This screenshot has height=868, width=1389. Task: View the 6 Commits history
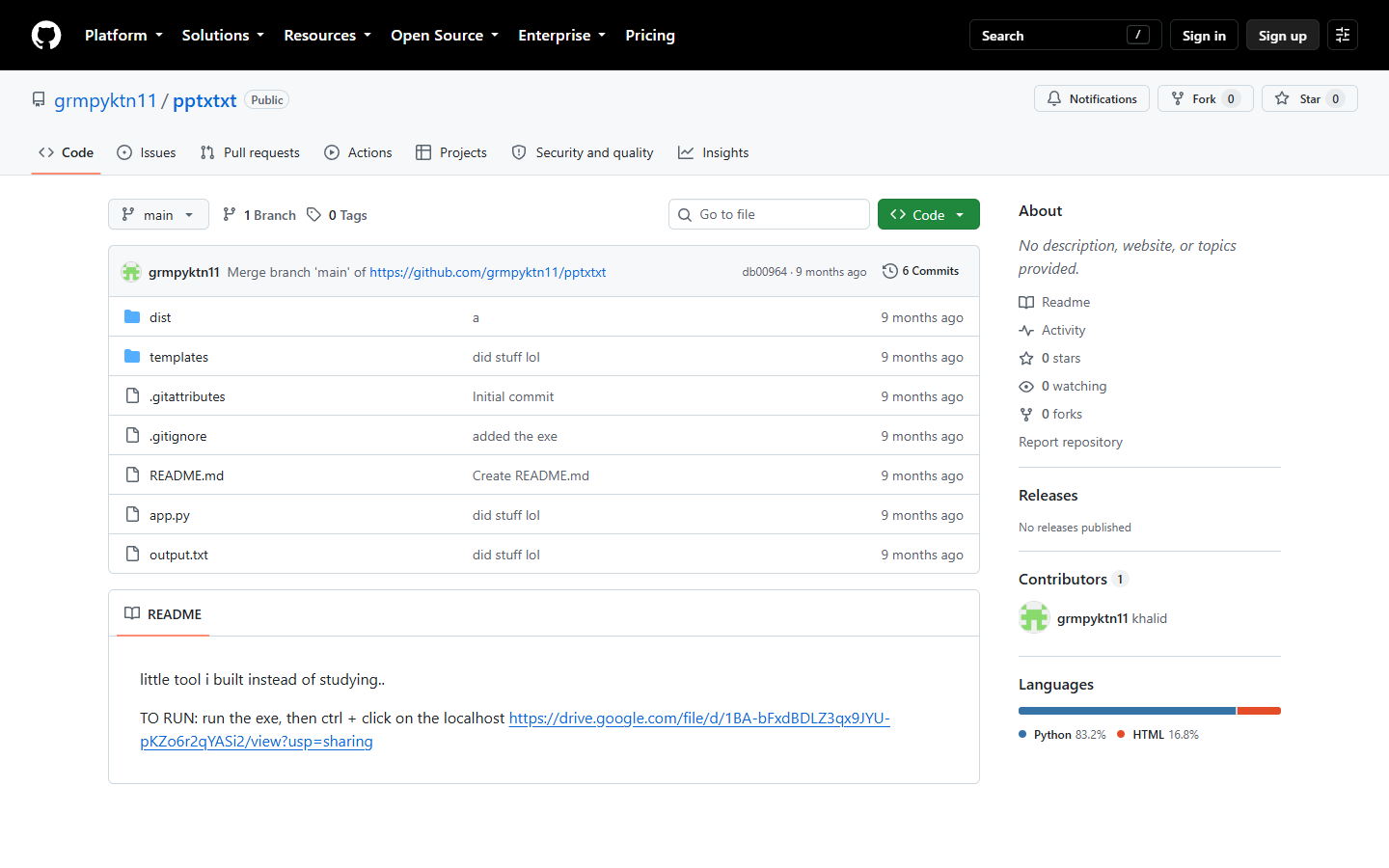(x=921, y=271)
